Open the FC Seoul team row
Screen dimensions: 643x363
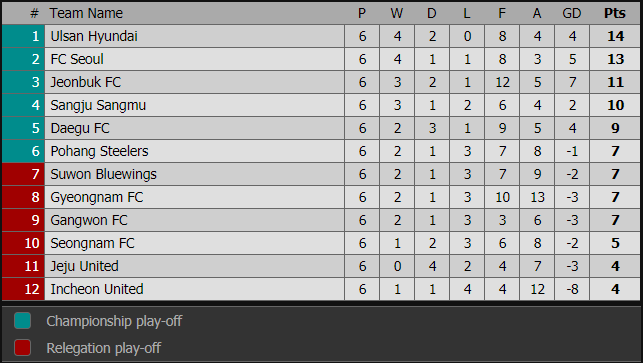click(321, 59)
